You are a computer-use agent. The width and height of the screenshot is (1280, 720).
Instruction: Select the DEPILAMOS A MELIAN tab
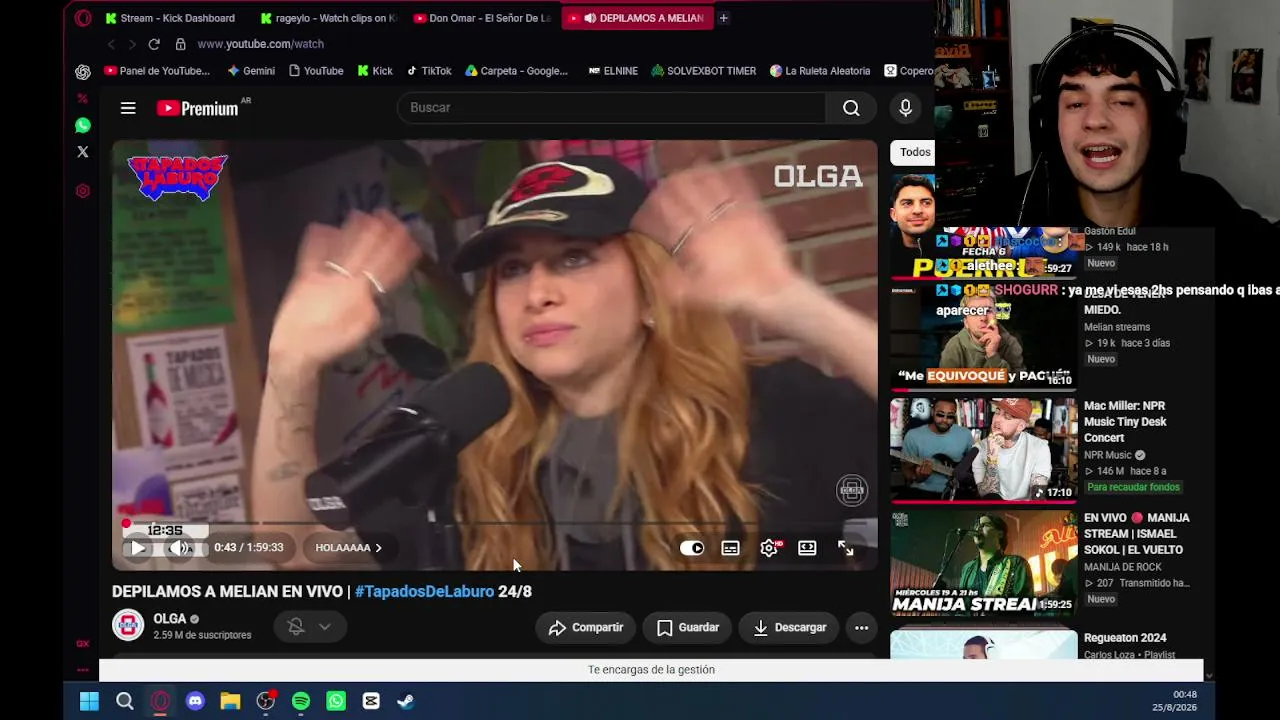point(636,18)
